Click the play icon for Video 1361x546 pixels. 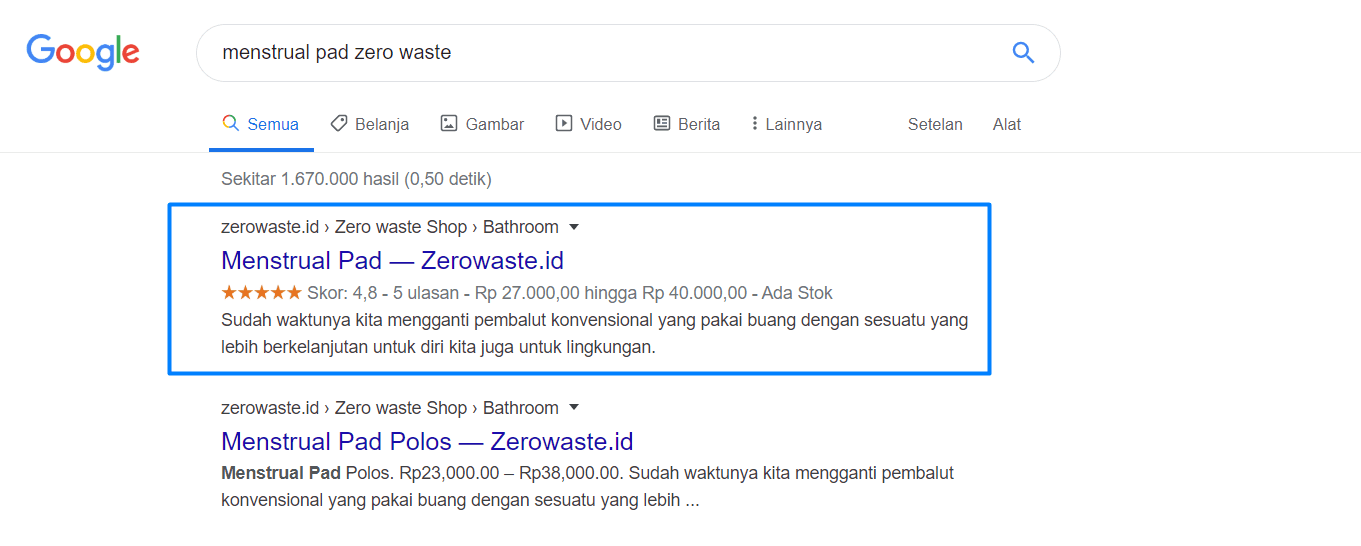(x=564, y=123)
